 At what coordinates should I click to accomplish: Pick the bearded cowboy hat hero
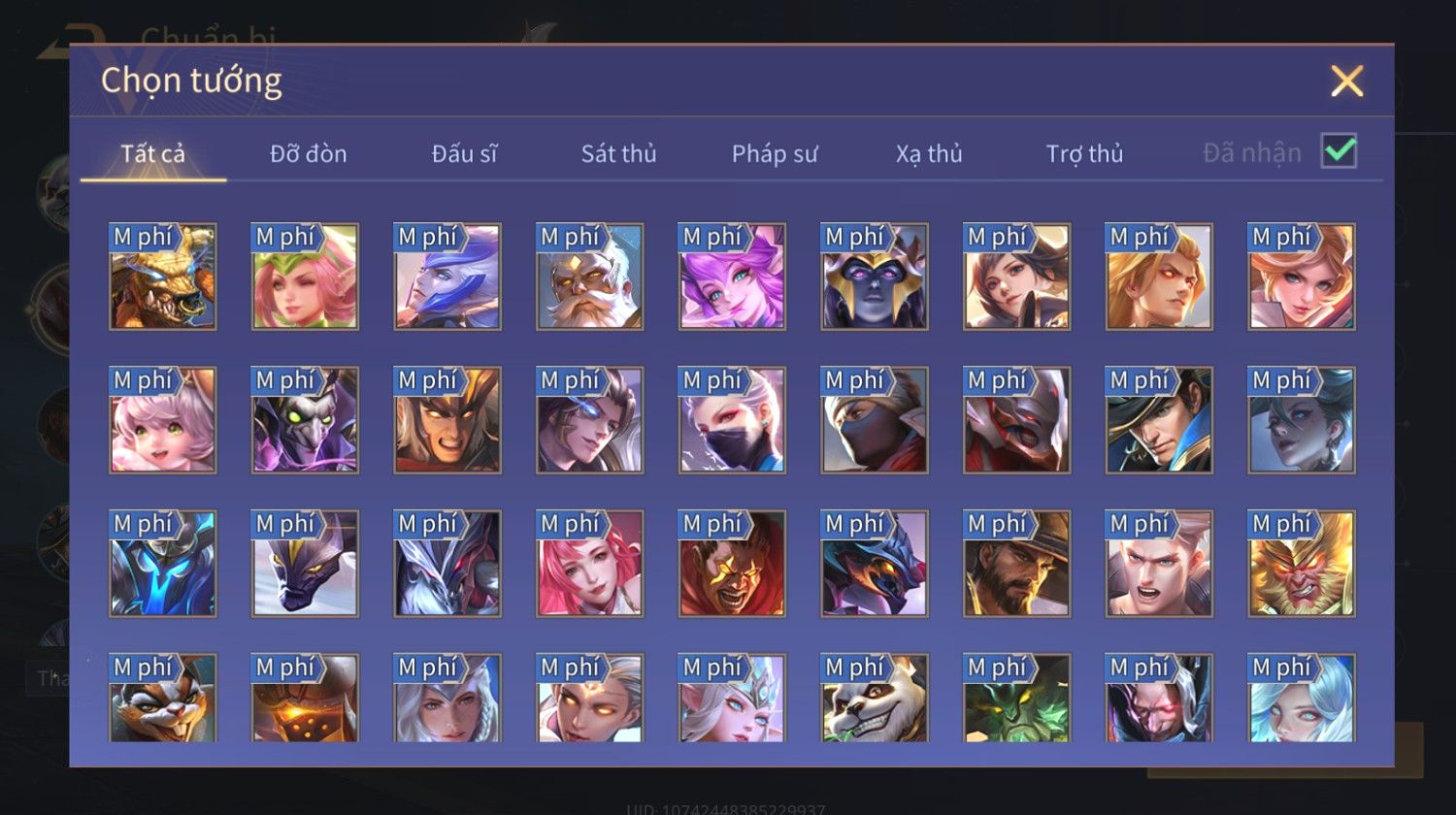tap(1016, 564)
